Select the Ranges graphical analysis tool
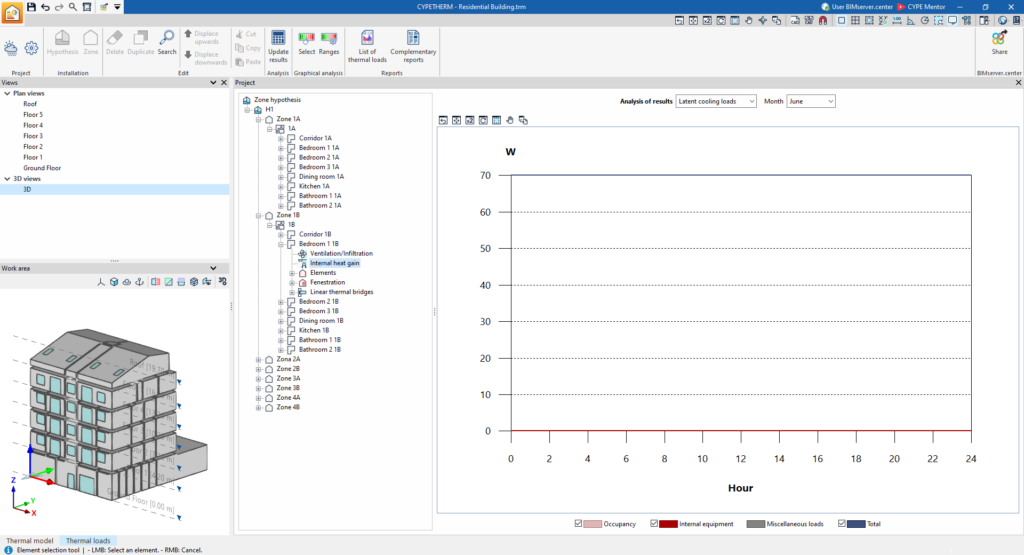The image size is (1024, 555). click(328, 43)
